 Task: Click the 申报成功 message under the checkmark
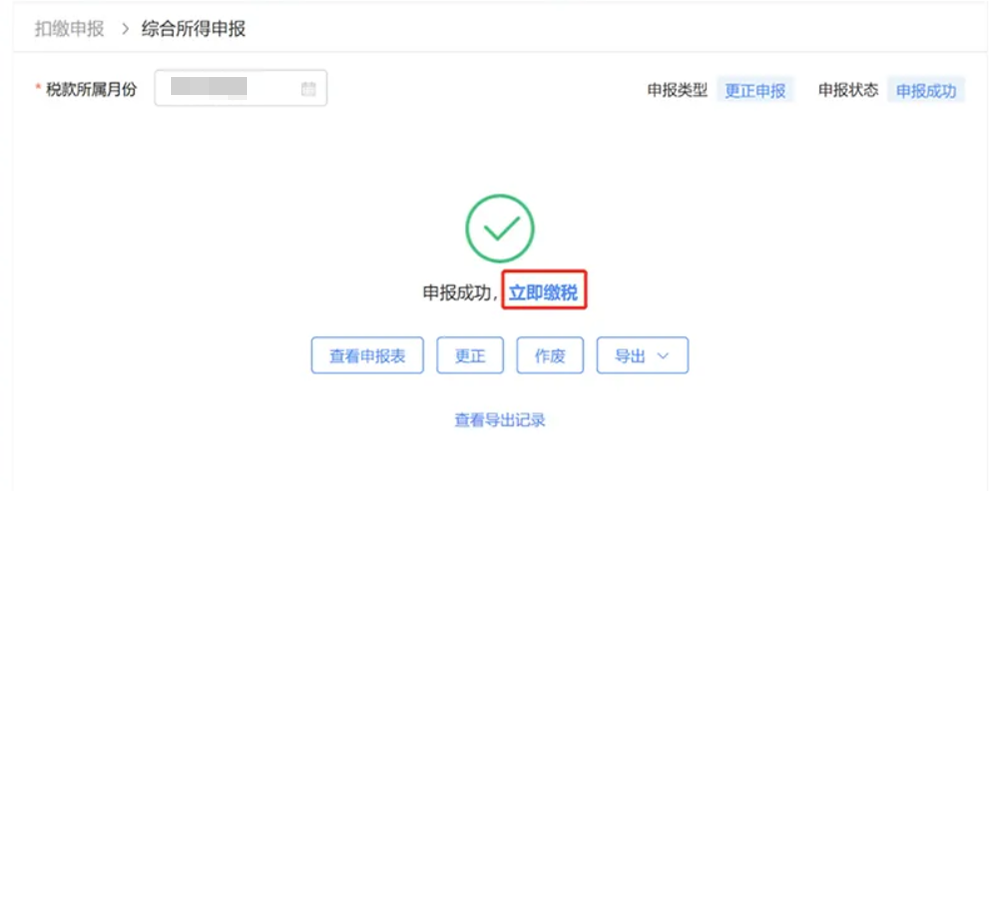pos(457,293)
